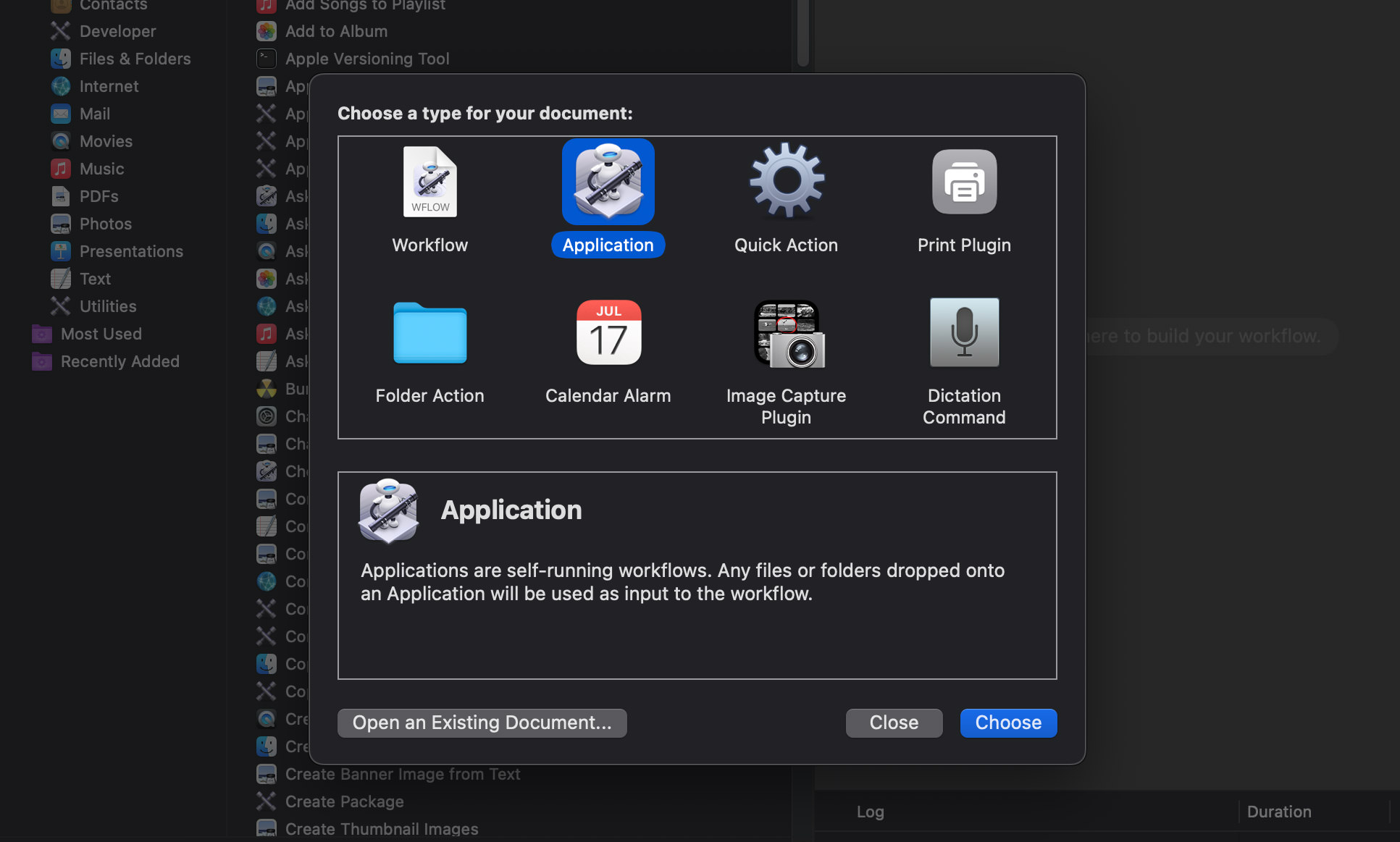Pick the Dictation Command microphone icon
Viewport: 1400px width, 842px height.
click(x=964, y=332)
